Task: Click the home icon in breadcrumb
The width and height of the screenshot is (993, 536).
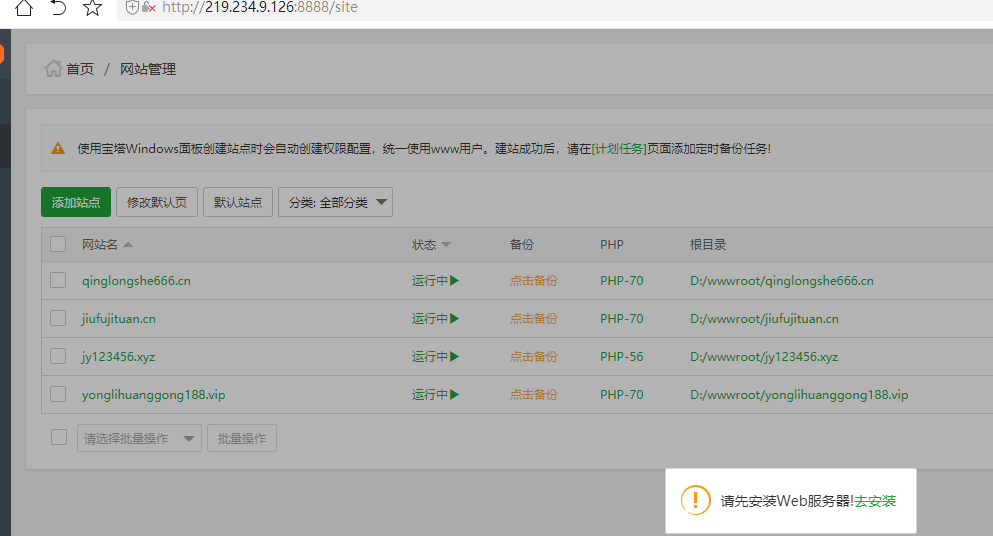Action: 53,69
